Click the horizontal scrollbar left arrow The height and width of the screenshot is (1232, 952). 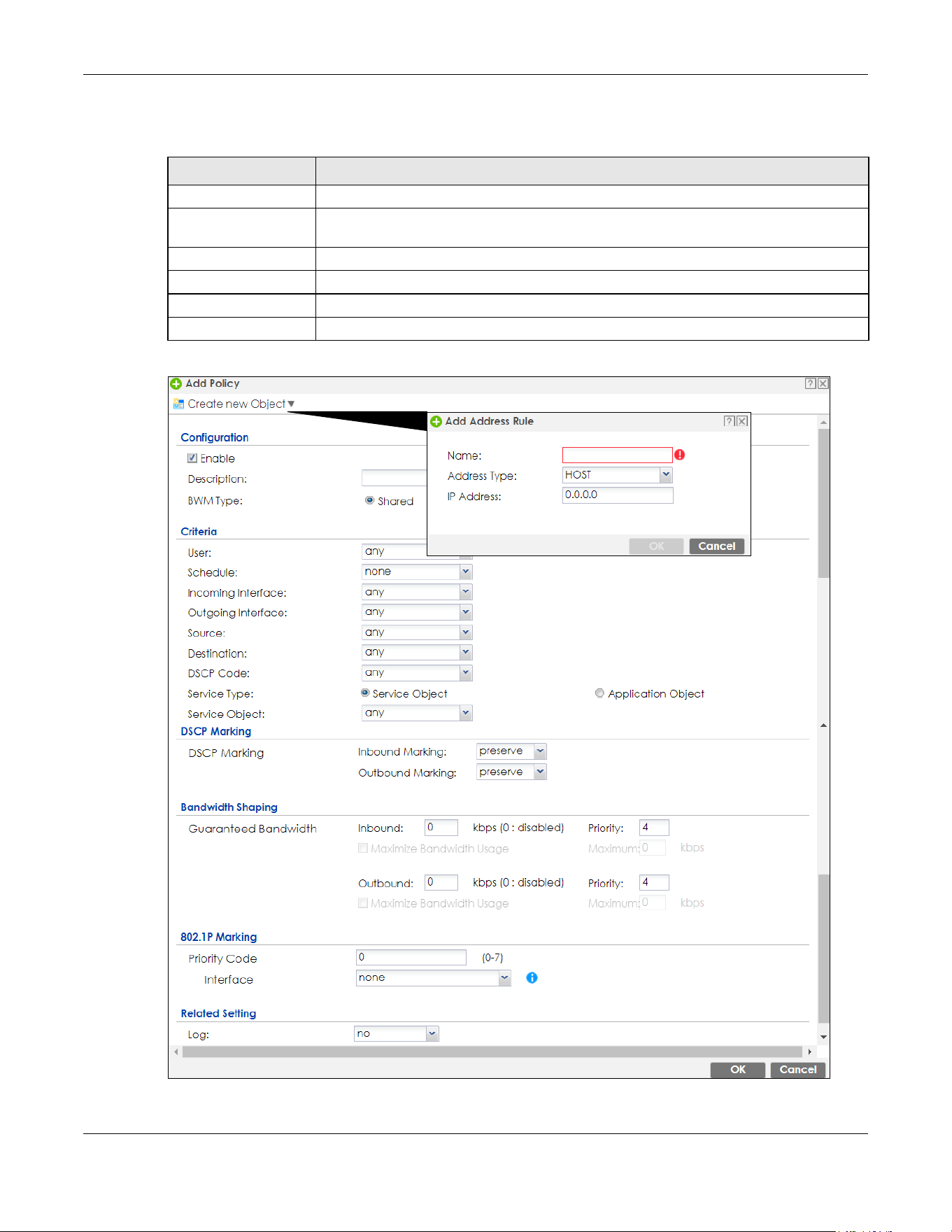(x=176, y=1052)
